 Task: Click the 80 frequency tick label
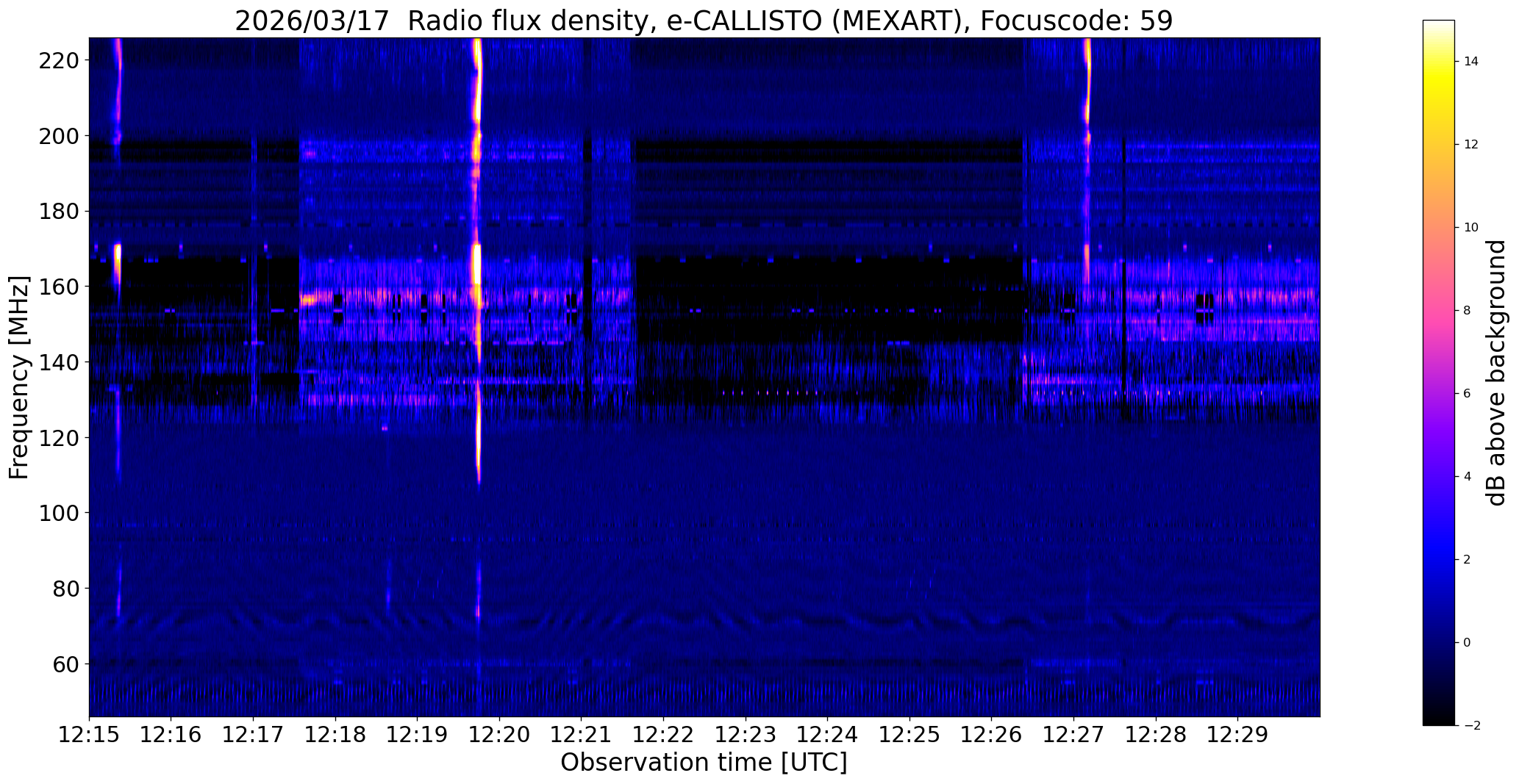65,589
